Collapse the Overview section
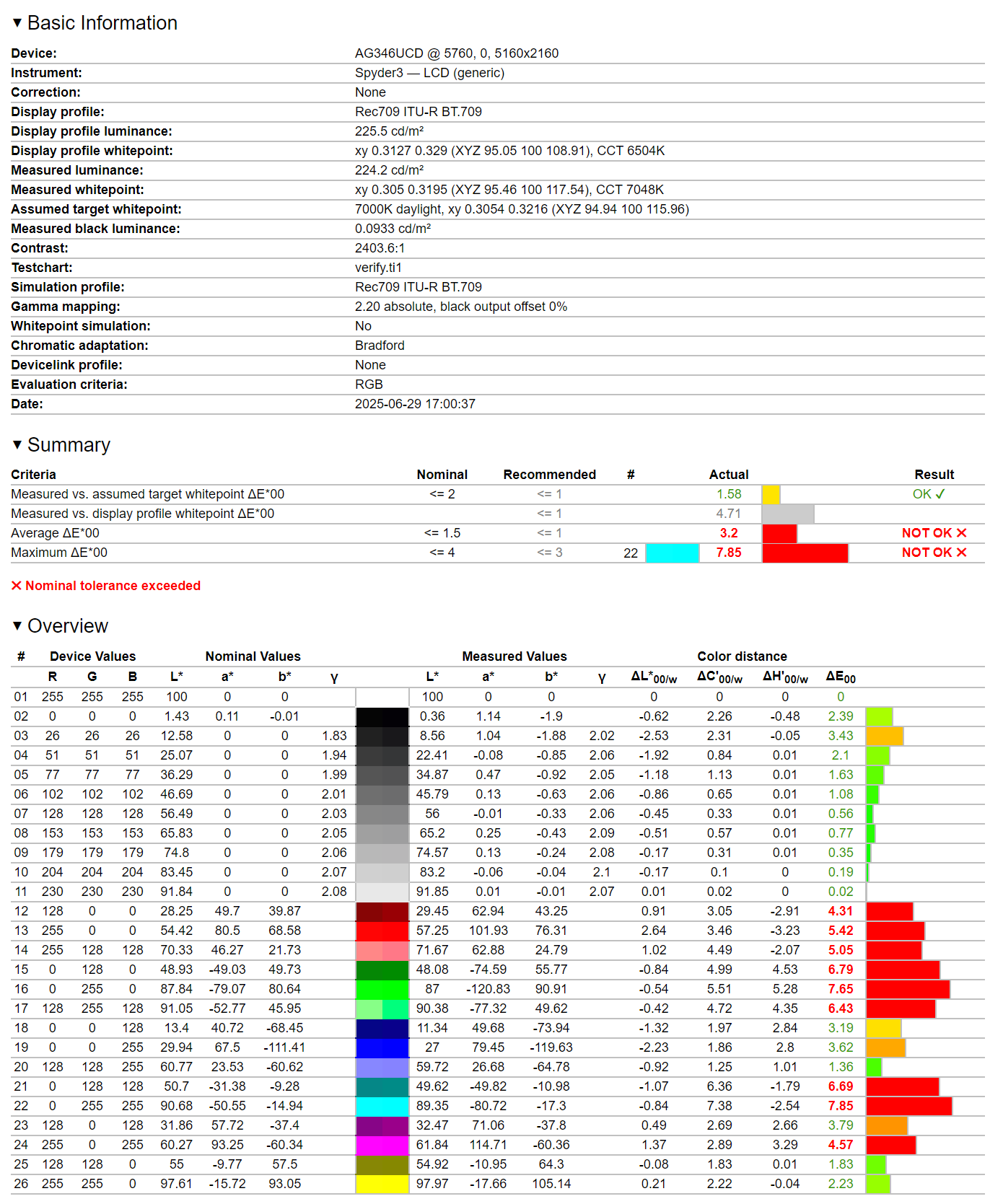 tap(17, 626)
